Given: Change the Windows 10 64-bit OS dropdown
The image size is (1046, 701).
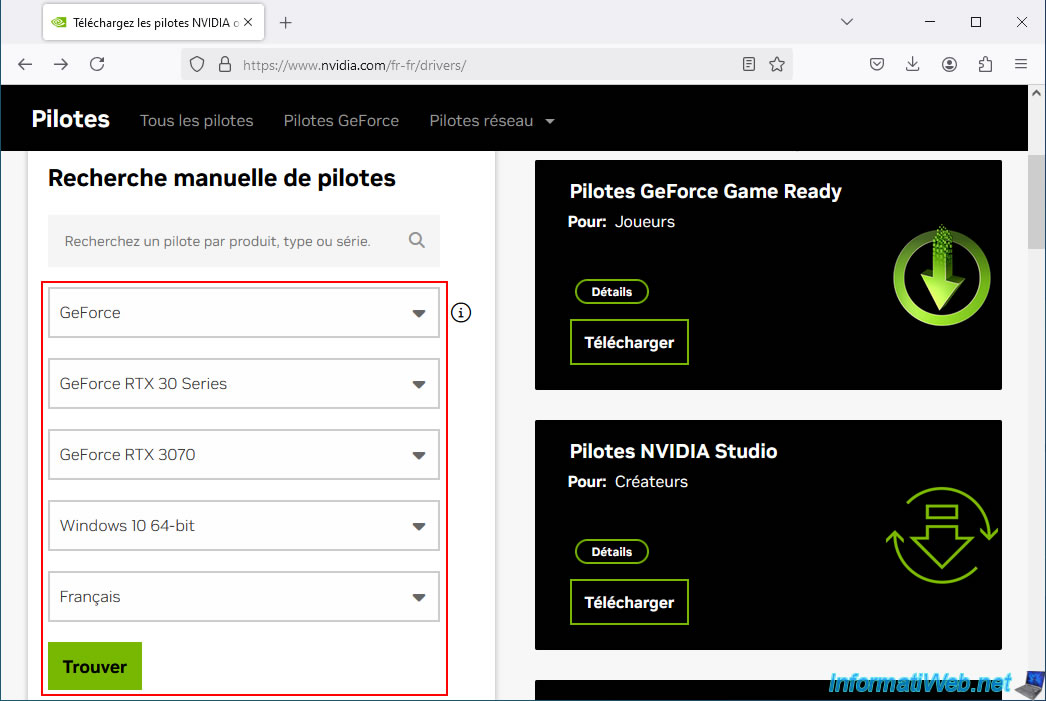Looking at the screenshot, I should (243, 526).
